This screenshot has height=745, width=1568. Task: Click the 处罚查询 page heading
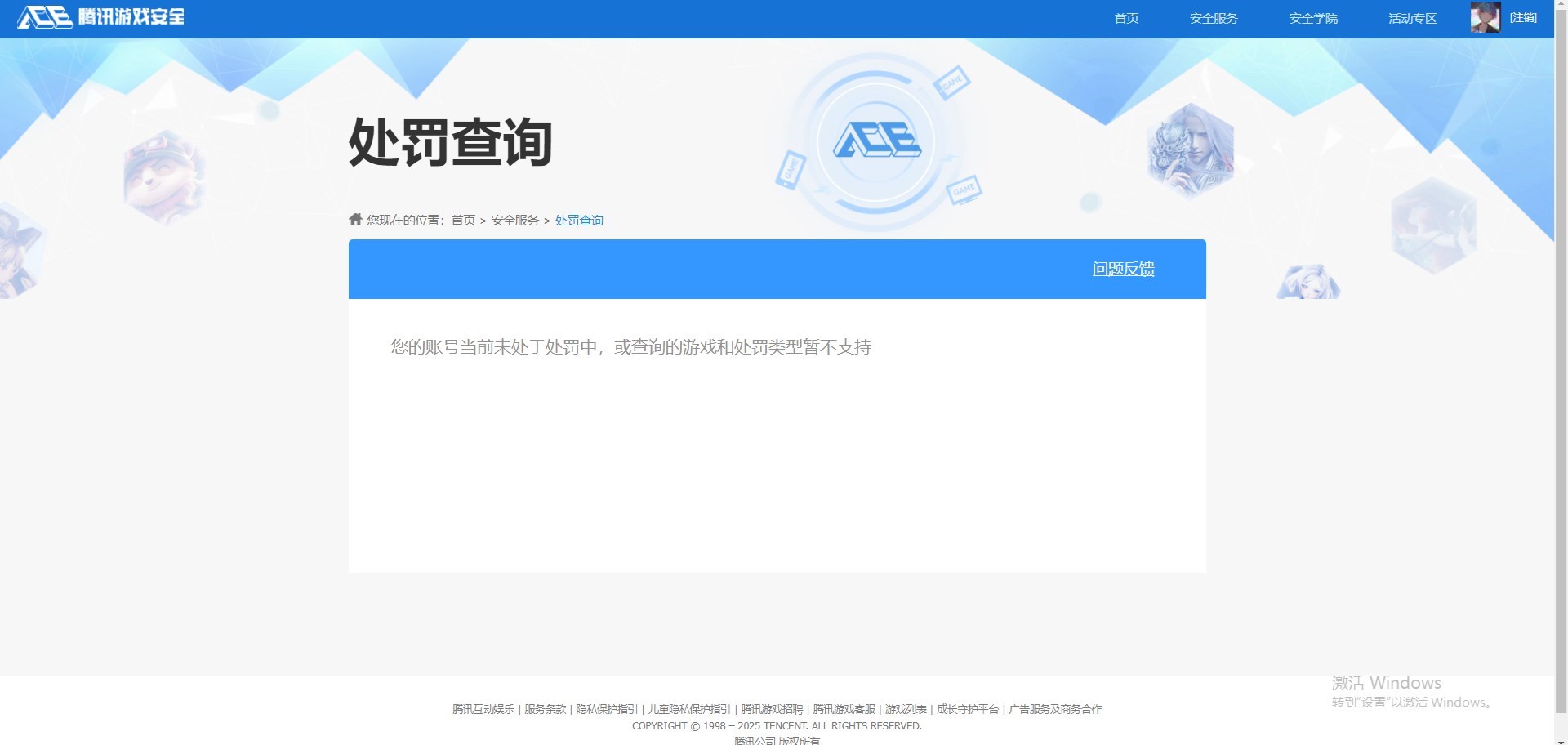pos(451,142)
